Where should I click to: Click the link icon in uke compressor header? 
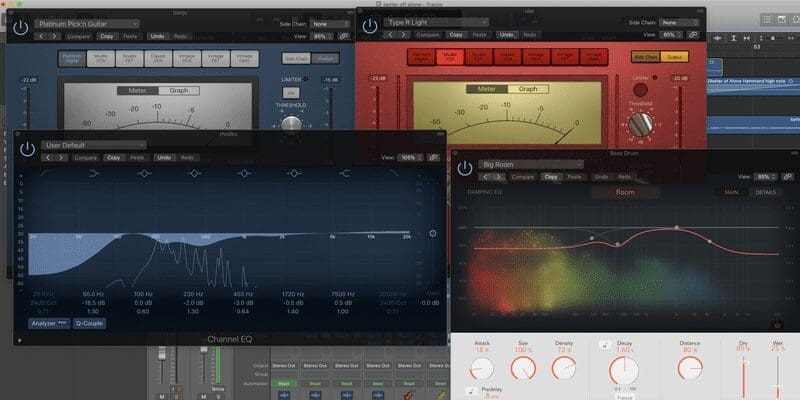point(692,35)
